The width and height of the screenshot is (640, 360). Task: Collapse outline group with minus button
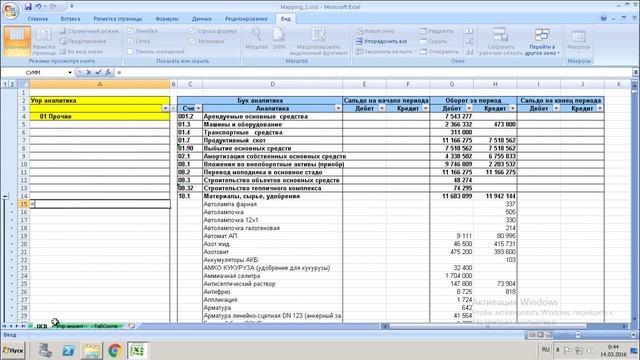point(5,196)
